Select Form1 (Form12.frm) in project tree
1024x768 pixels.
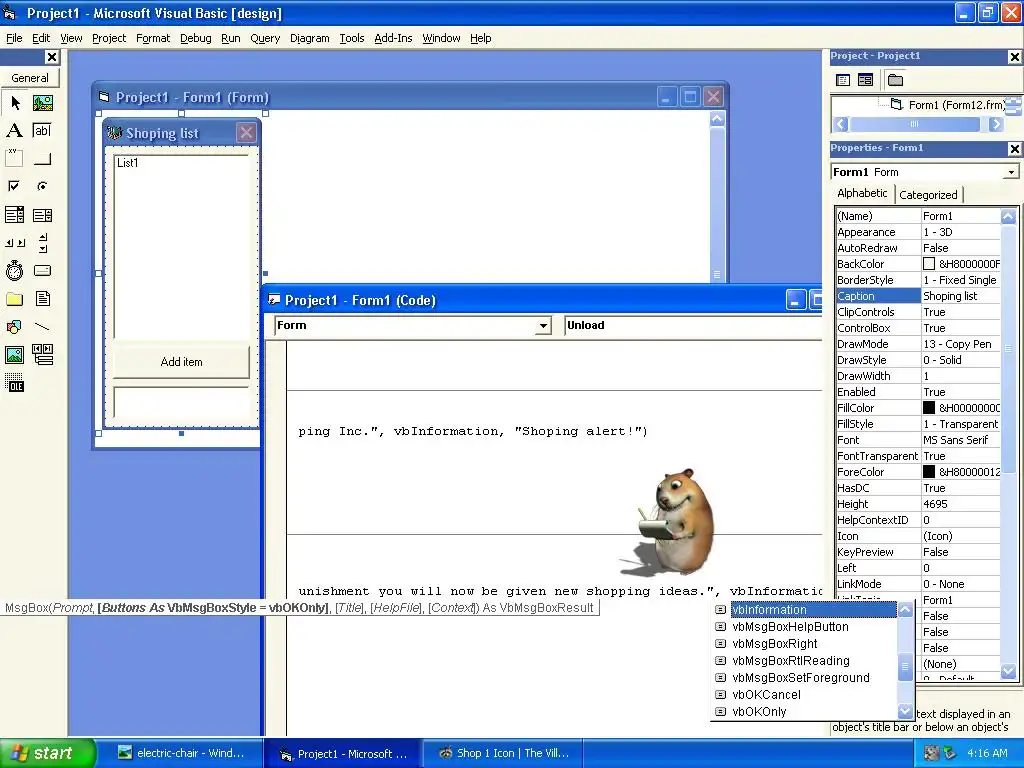click(957, 104)
